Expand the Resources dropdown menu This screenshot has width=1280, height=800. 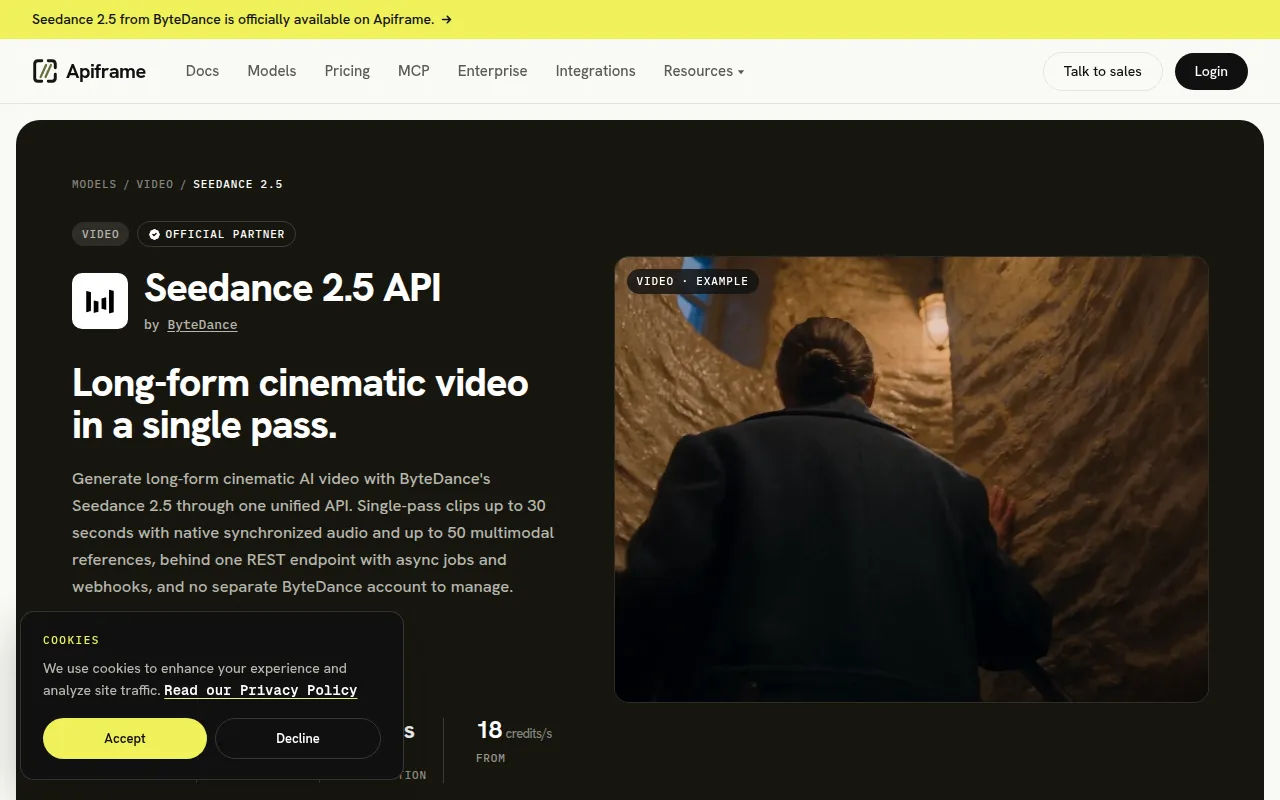tap(704, 71)
